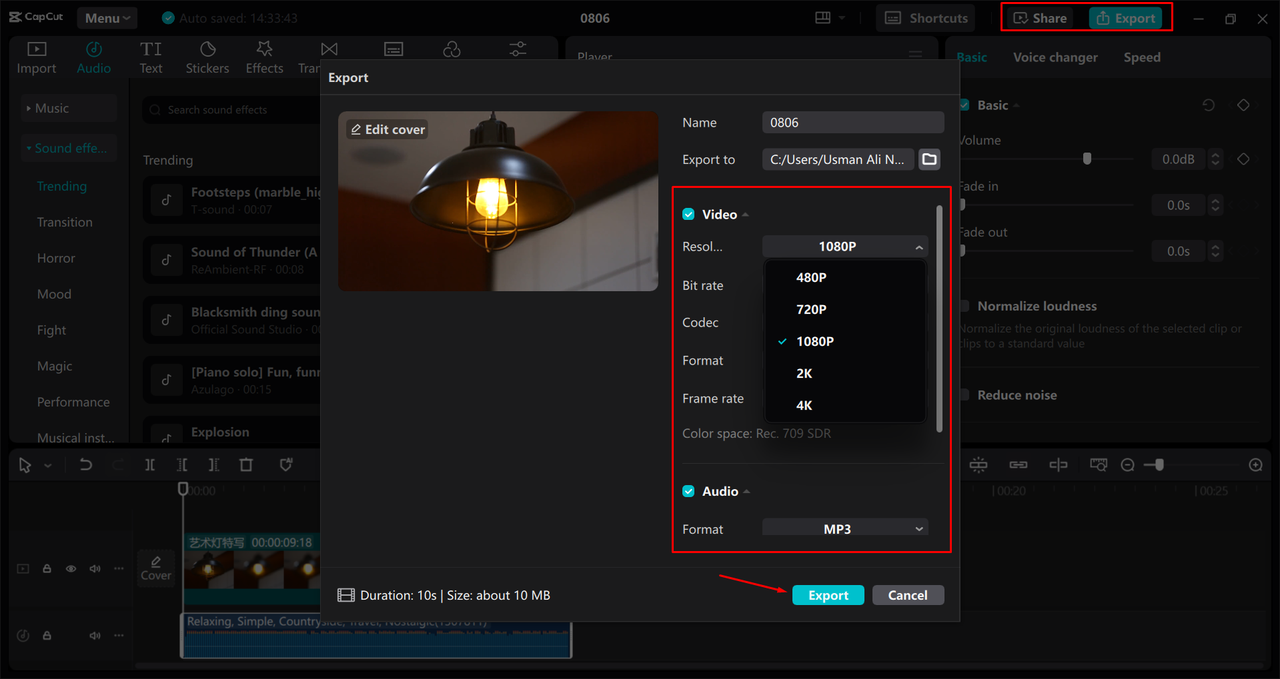Select the Magic sound category
1280x679 pixels.
(55, 366)
